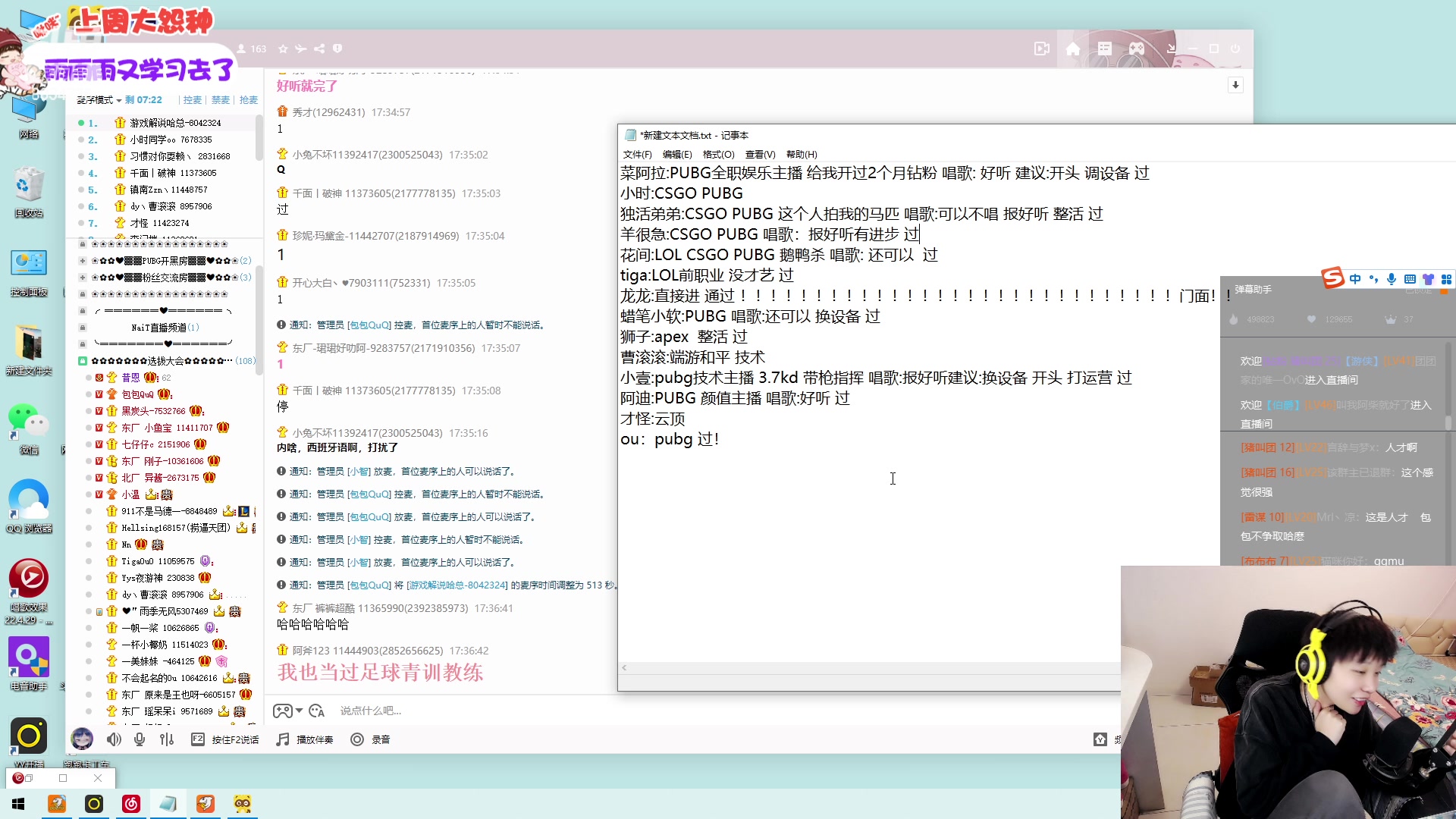The image size is (1456, 819).
Task: Open the Notepad 编辑(E) menu
Action: 677,155
